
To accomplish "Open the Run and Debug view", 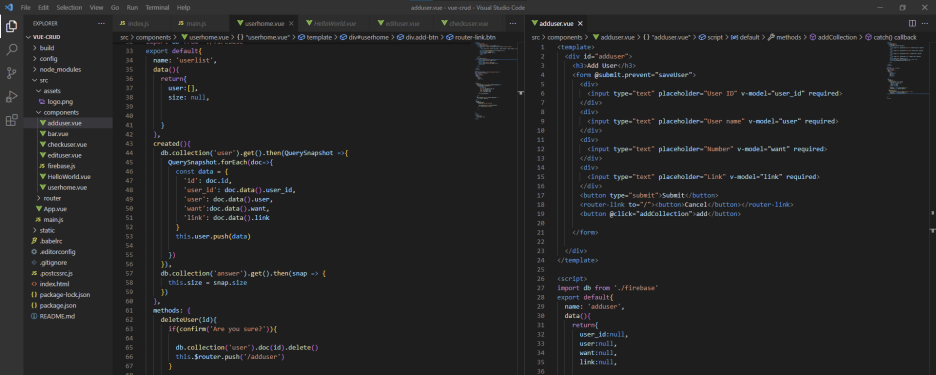I will (x=11, y=97).
